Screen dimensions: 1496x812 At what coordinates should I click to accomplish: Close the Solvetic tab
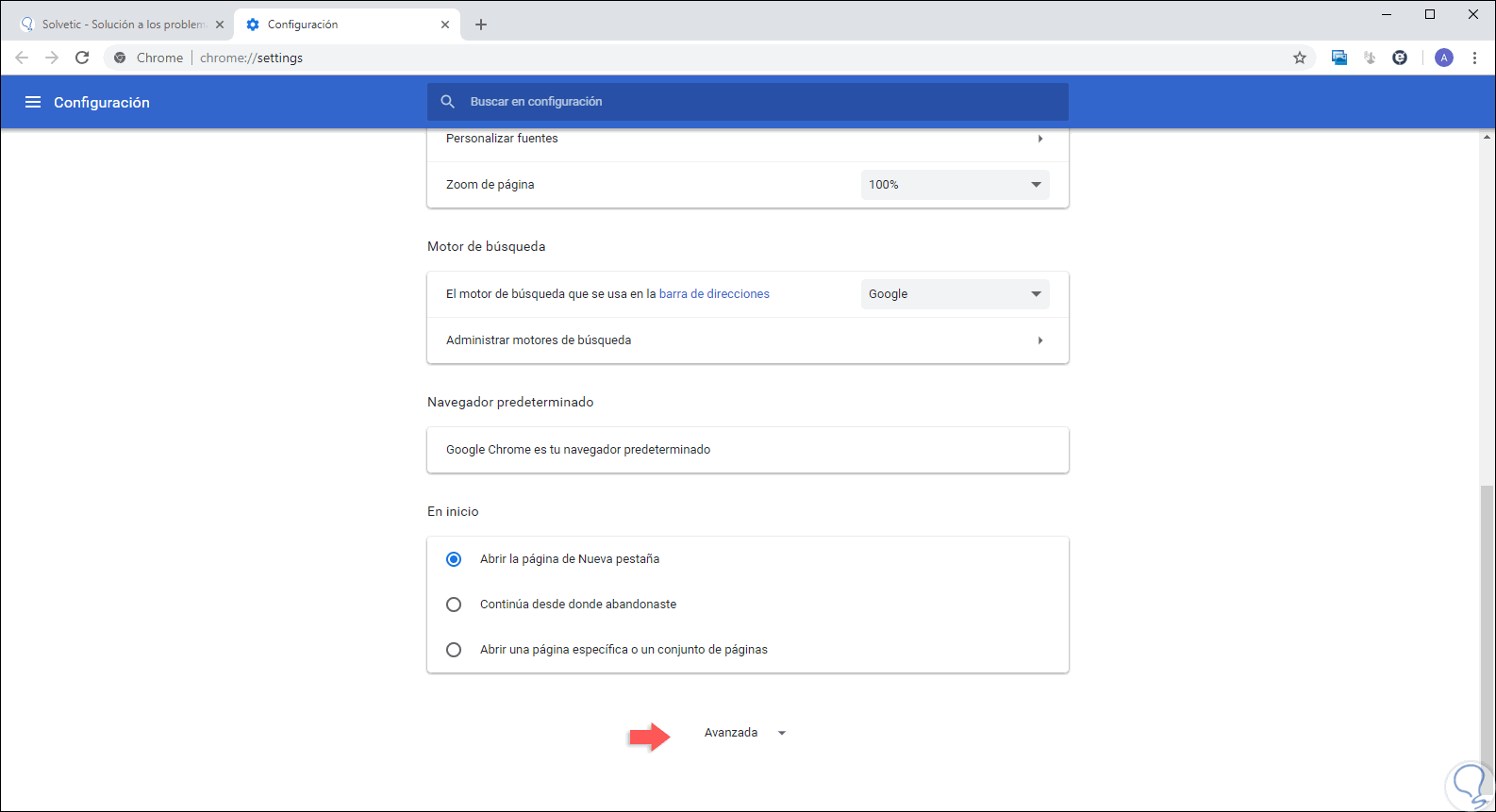tap(220, 25)
